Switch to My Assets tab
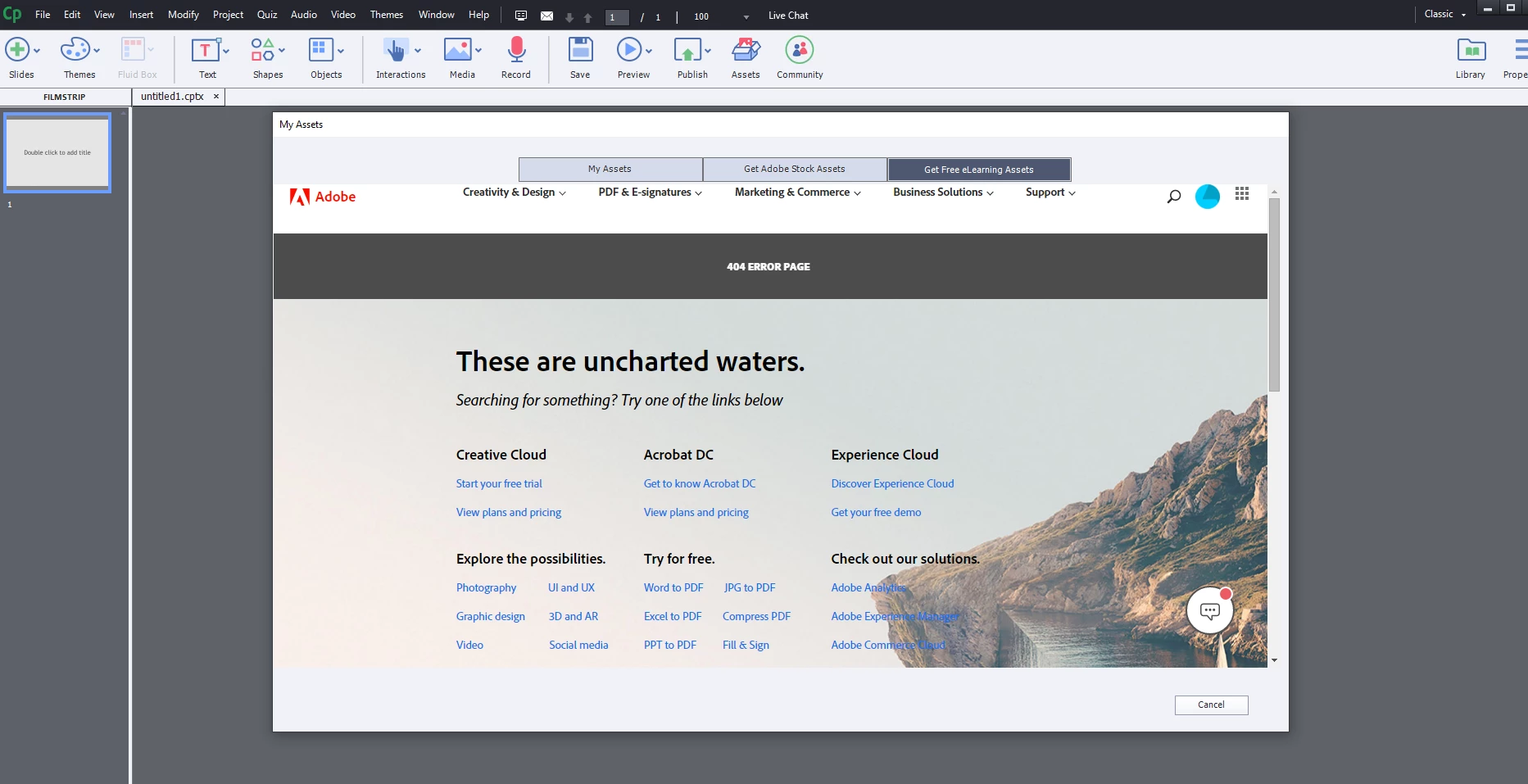This screenshot has height=784, width=1528. click(610, 169)
